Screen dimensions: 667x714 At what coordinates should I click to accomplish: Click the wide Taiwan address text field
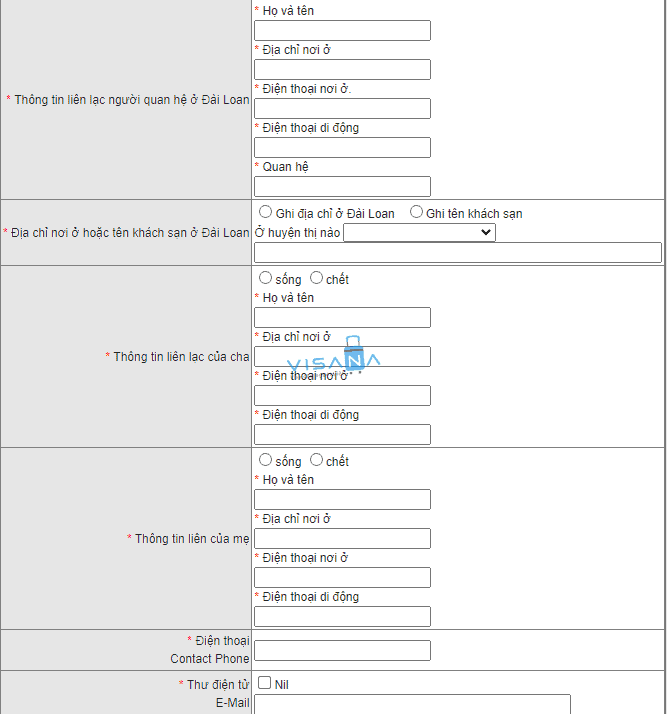(x=458, y=253)
